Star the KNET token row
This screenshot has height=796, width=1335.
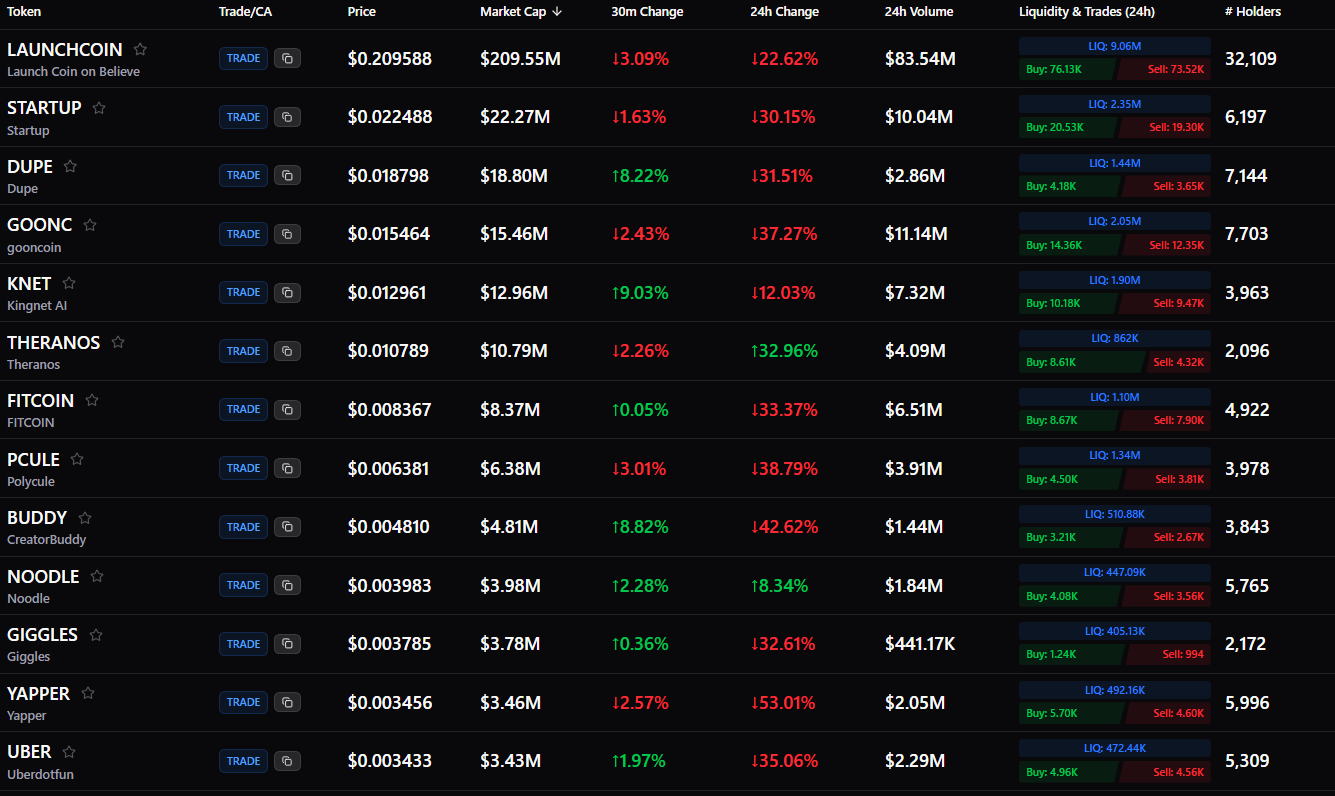point(69,283)
